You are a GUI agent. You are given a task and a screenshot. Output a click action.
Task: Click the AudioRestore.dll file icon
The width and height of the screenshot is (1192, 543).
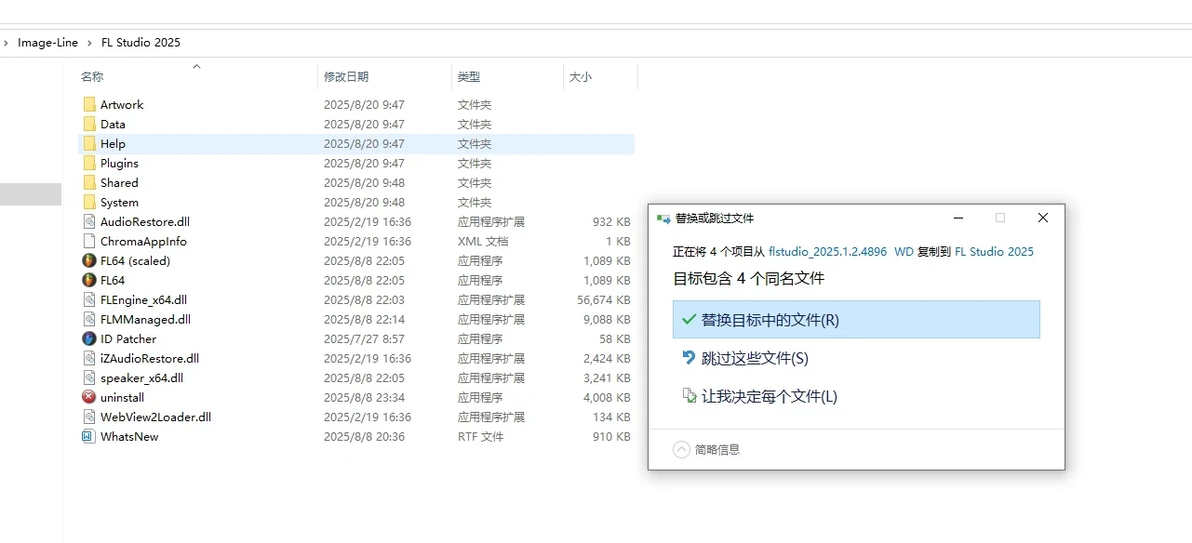(89, 222)
